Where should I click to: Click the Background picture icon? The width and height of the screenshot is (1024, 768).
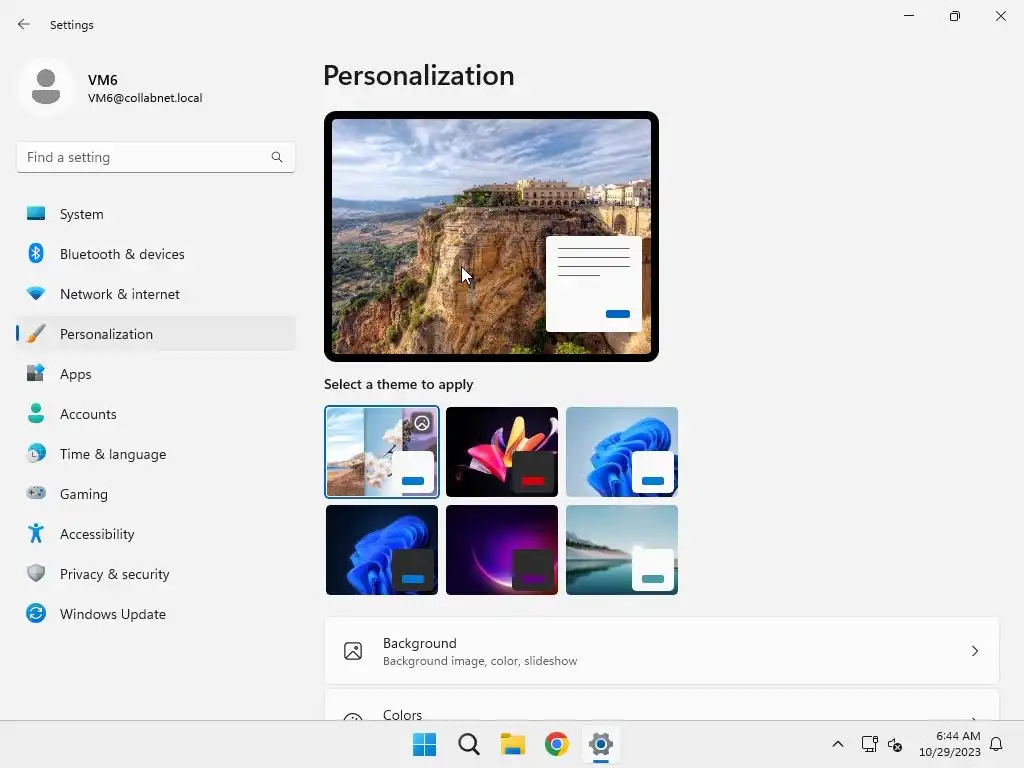[353, 651]
